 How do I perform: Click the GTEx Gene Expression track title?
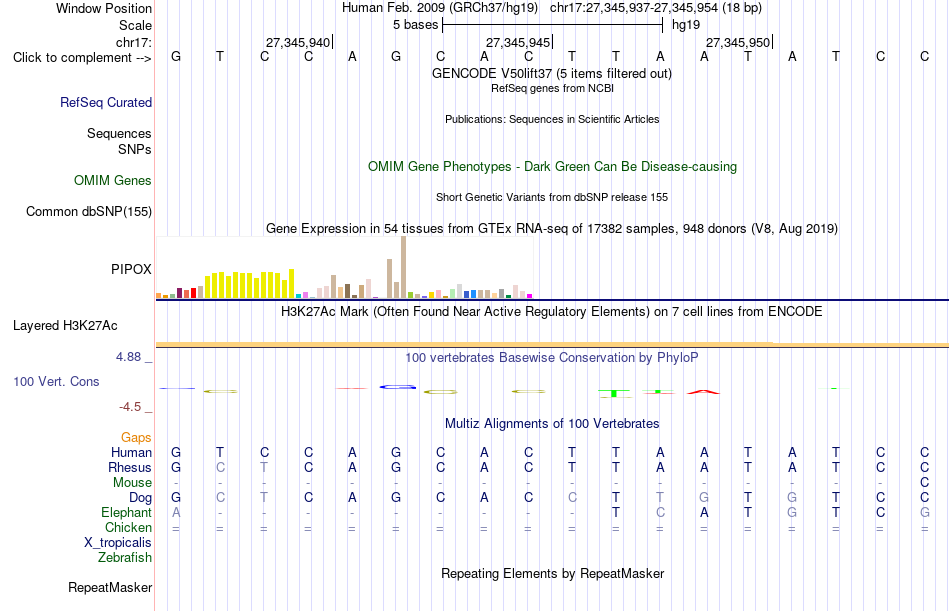point(552,229)
